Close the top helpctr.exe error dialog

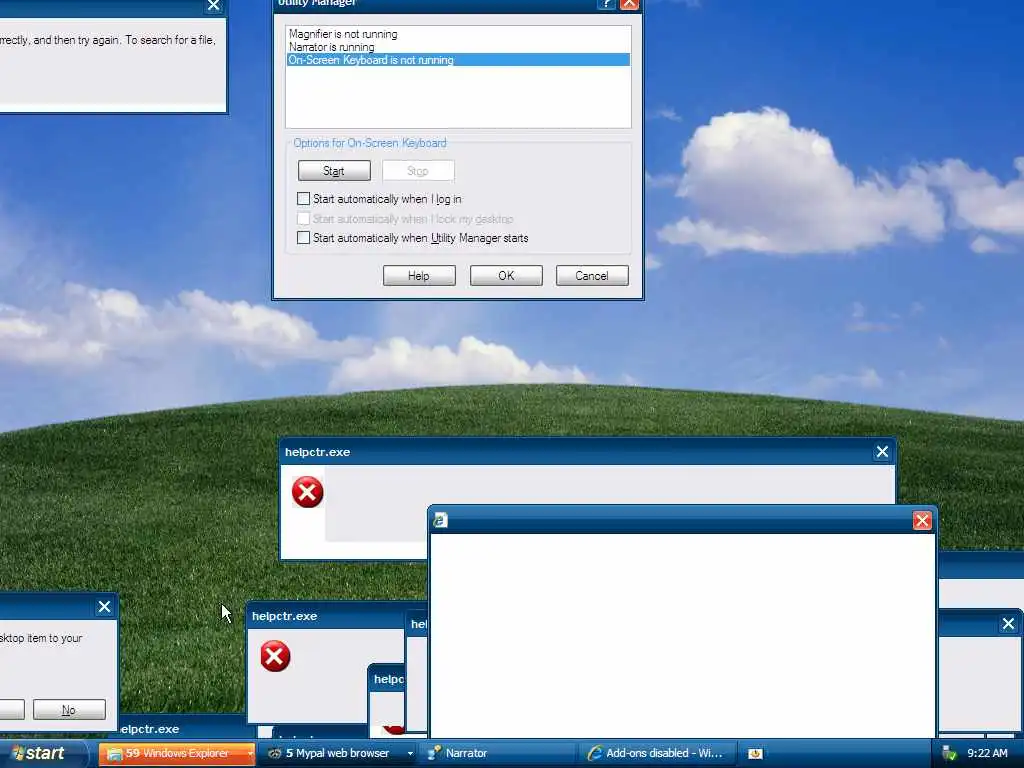click(882, 452)
